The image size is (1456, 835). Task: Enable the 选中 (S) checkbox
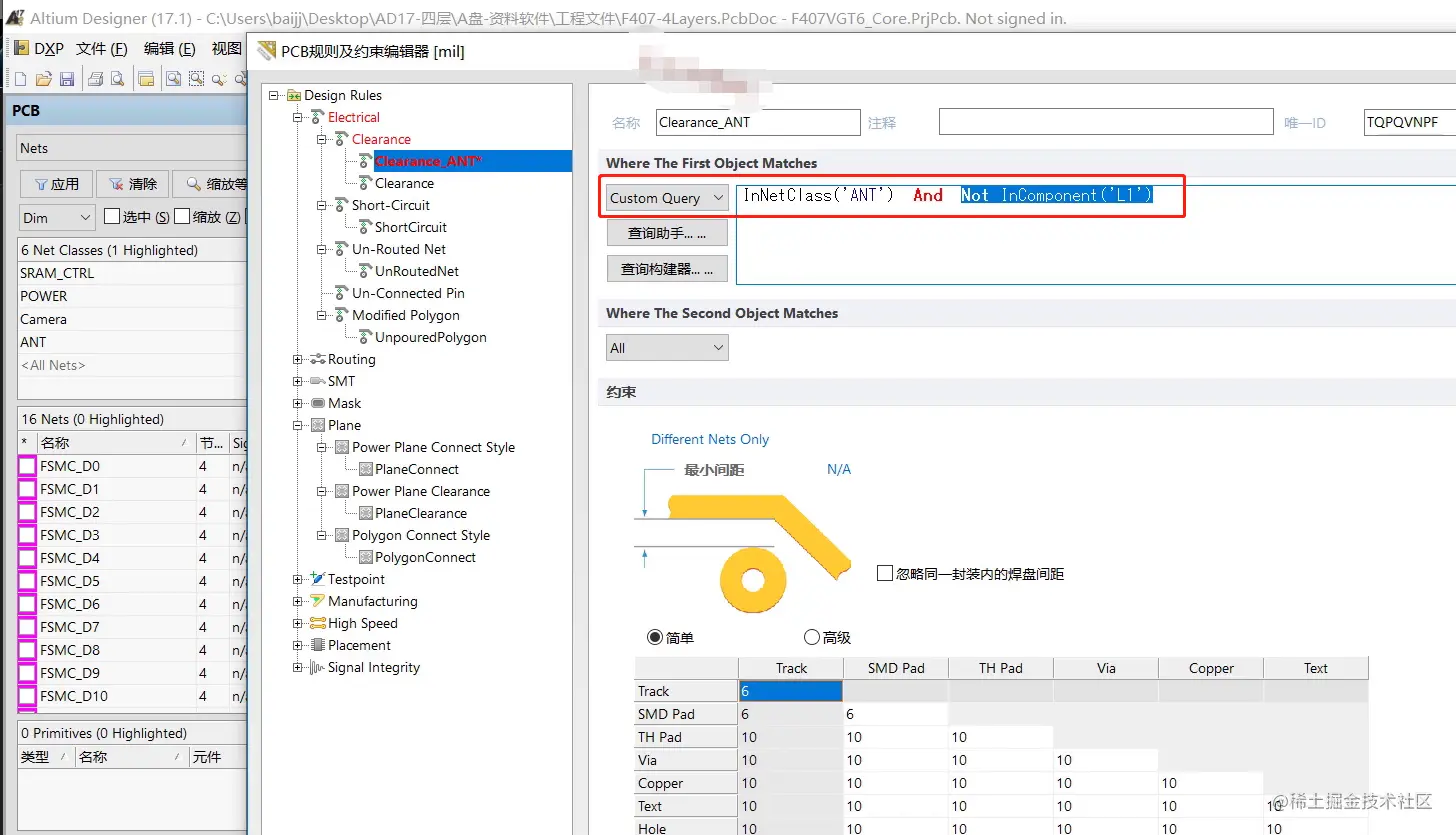coord(112,217)
